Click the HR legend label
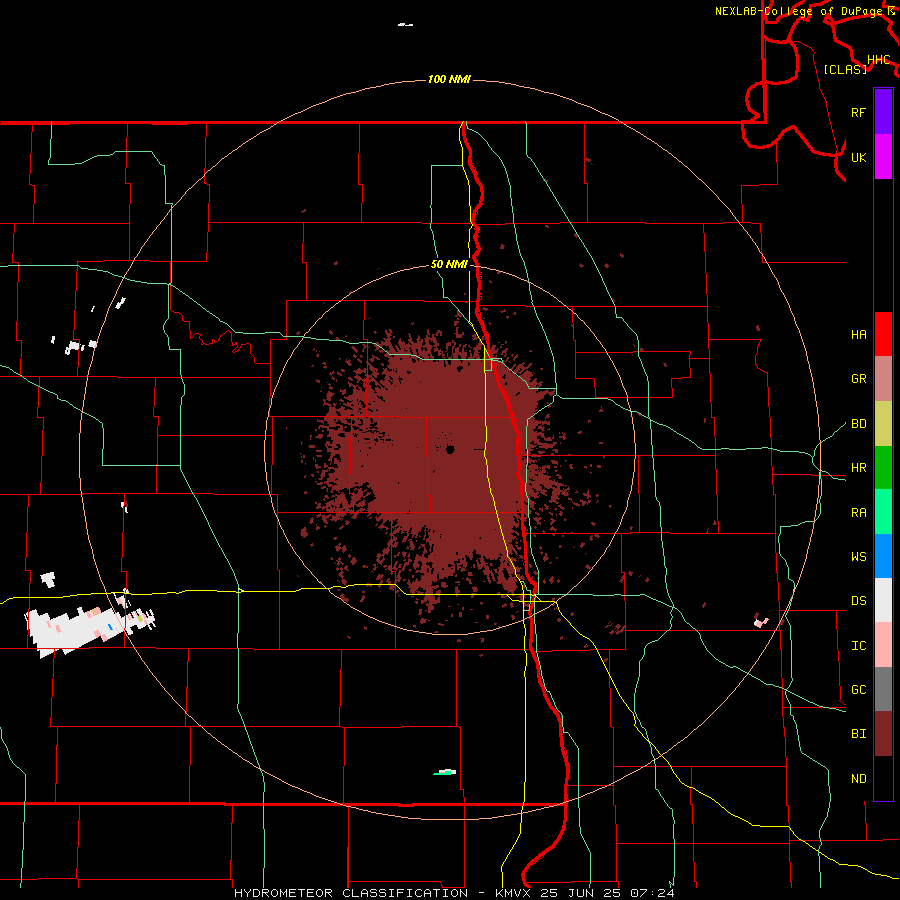The image size is (900, 900). (x=858, y=468)
